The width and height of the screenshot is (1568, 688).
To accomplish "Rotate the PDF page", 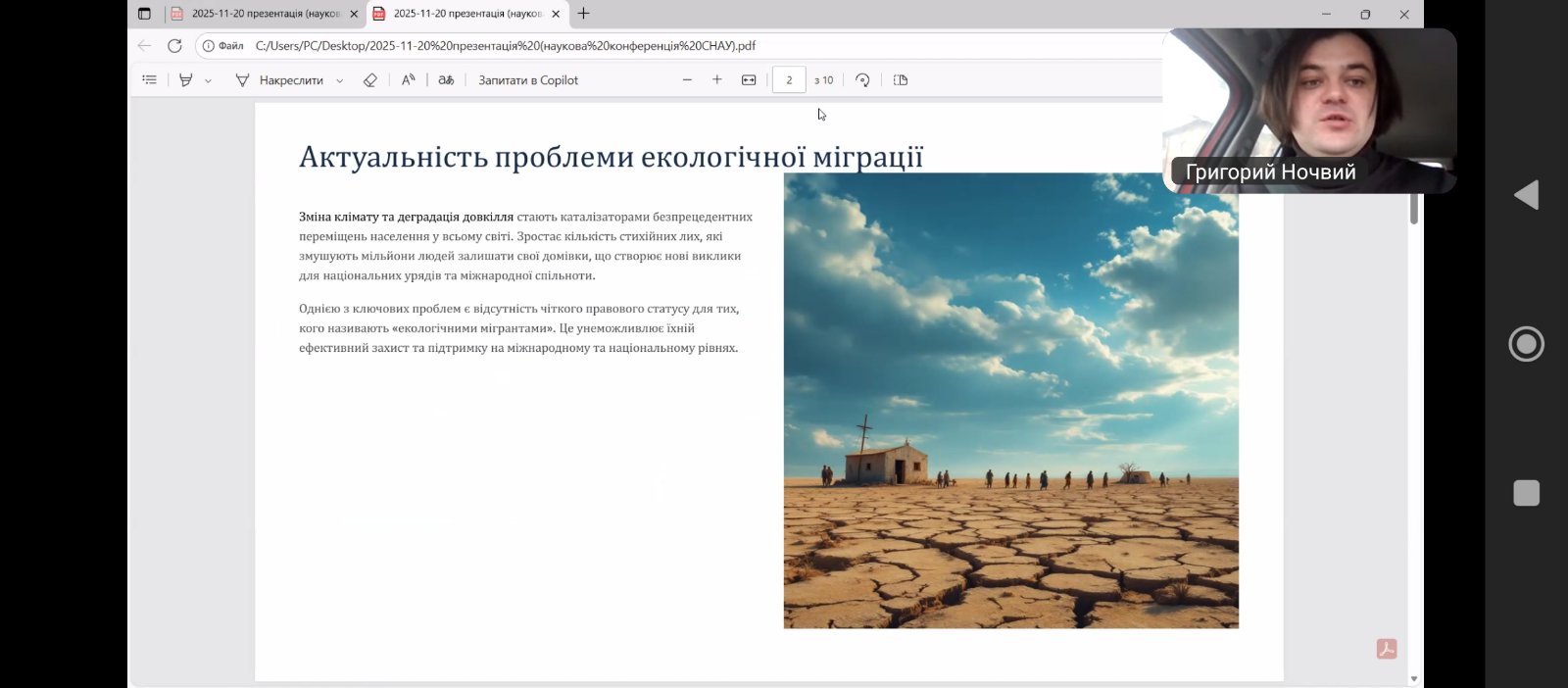I will point(862,80).
